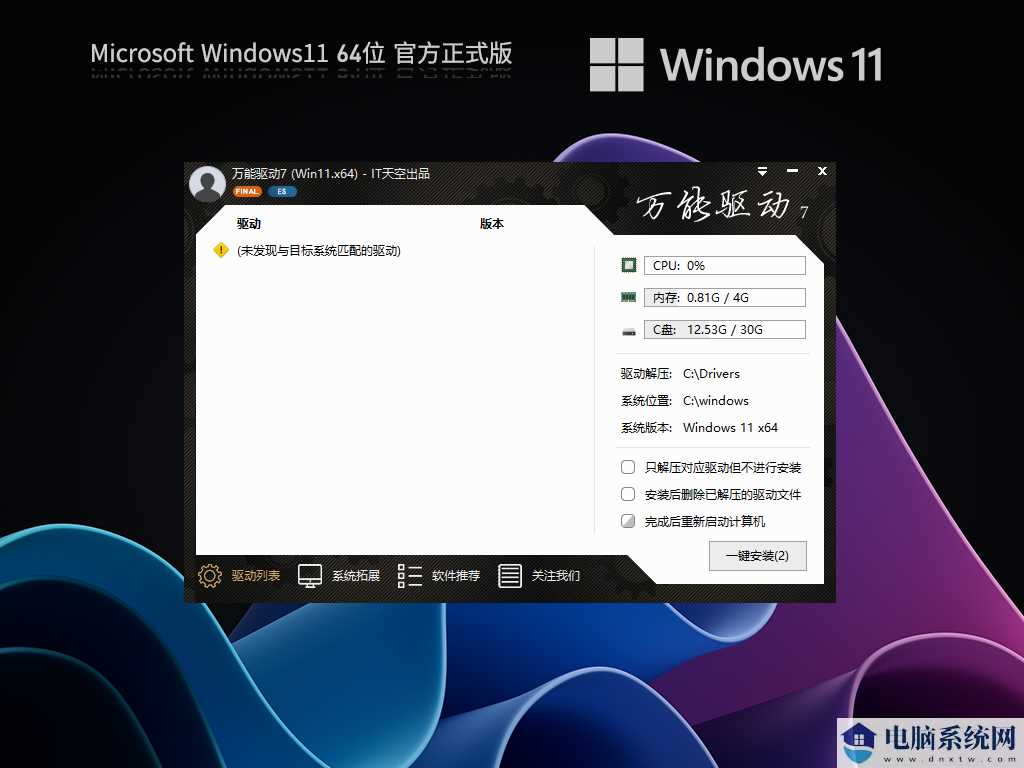
Task: Minimize the 万能驱动7 window
Action: (x=792, y=171)
